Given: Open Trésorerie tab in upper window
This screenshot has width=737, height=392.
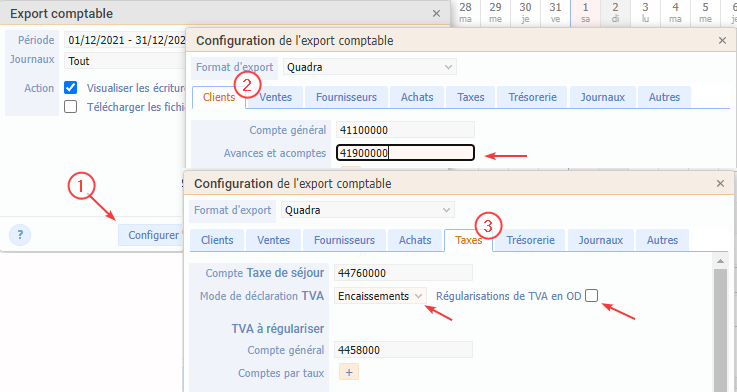Looking at the screenshot, I should (x=533, y=97).
